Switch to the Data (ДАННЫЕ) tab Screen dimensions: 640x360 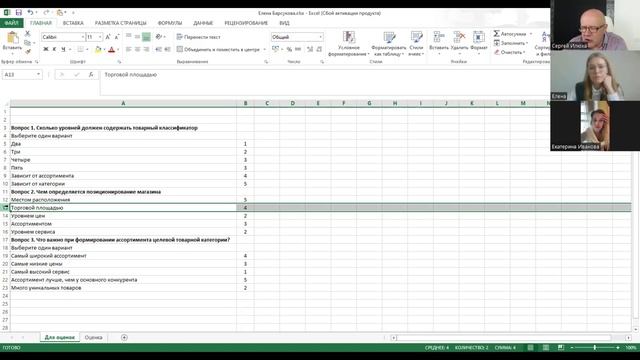pyautogui.click(x=203, y=23)
